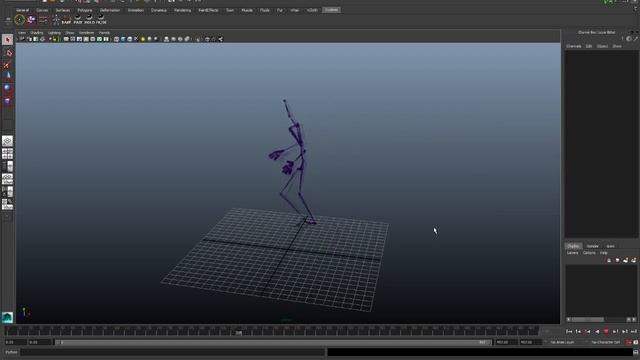Open Channel Box Show menu
Viewport: 640px width, 360px height.
(x=617, y=47)
